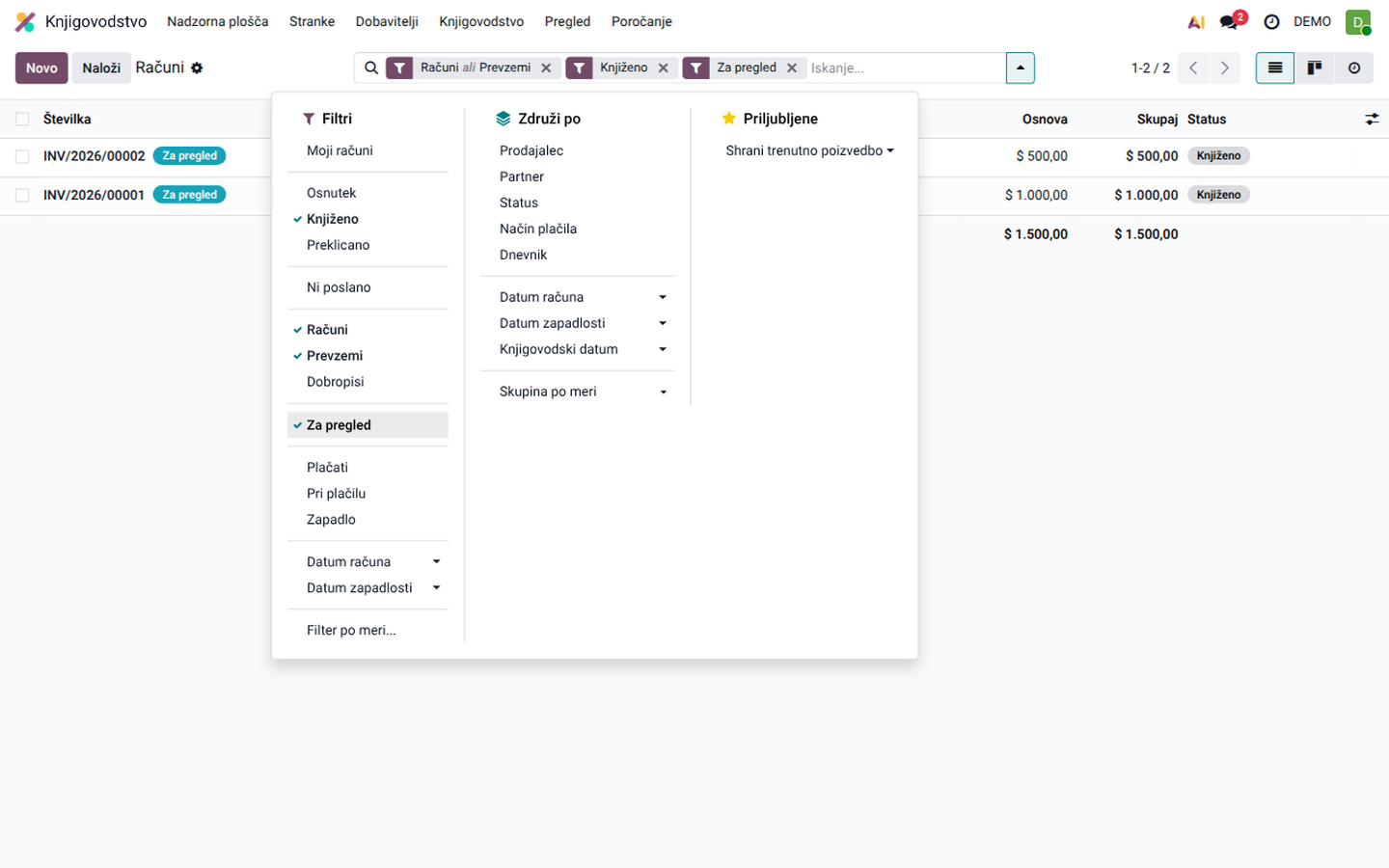Click the Računi settings gear icon
The height and width of the screenshot is (868, 1389).
pos(197,68)
